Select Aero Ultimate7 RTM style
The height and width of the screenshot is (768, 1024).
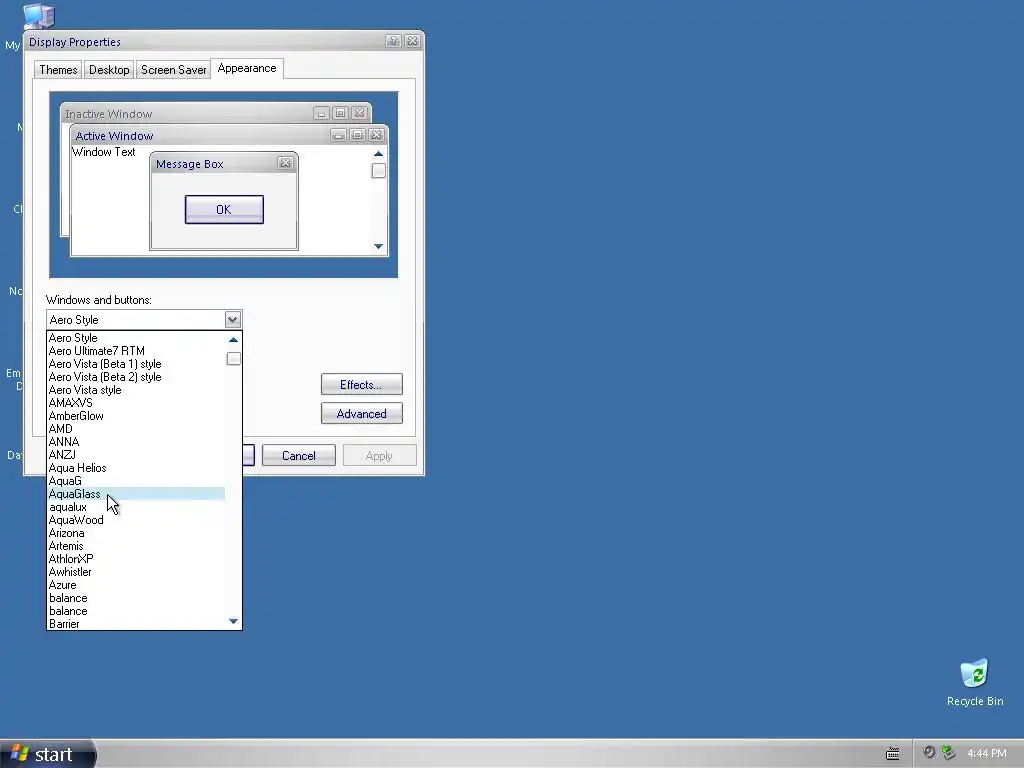(136, 351)
